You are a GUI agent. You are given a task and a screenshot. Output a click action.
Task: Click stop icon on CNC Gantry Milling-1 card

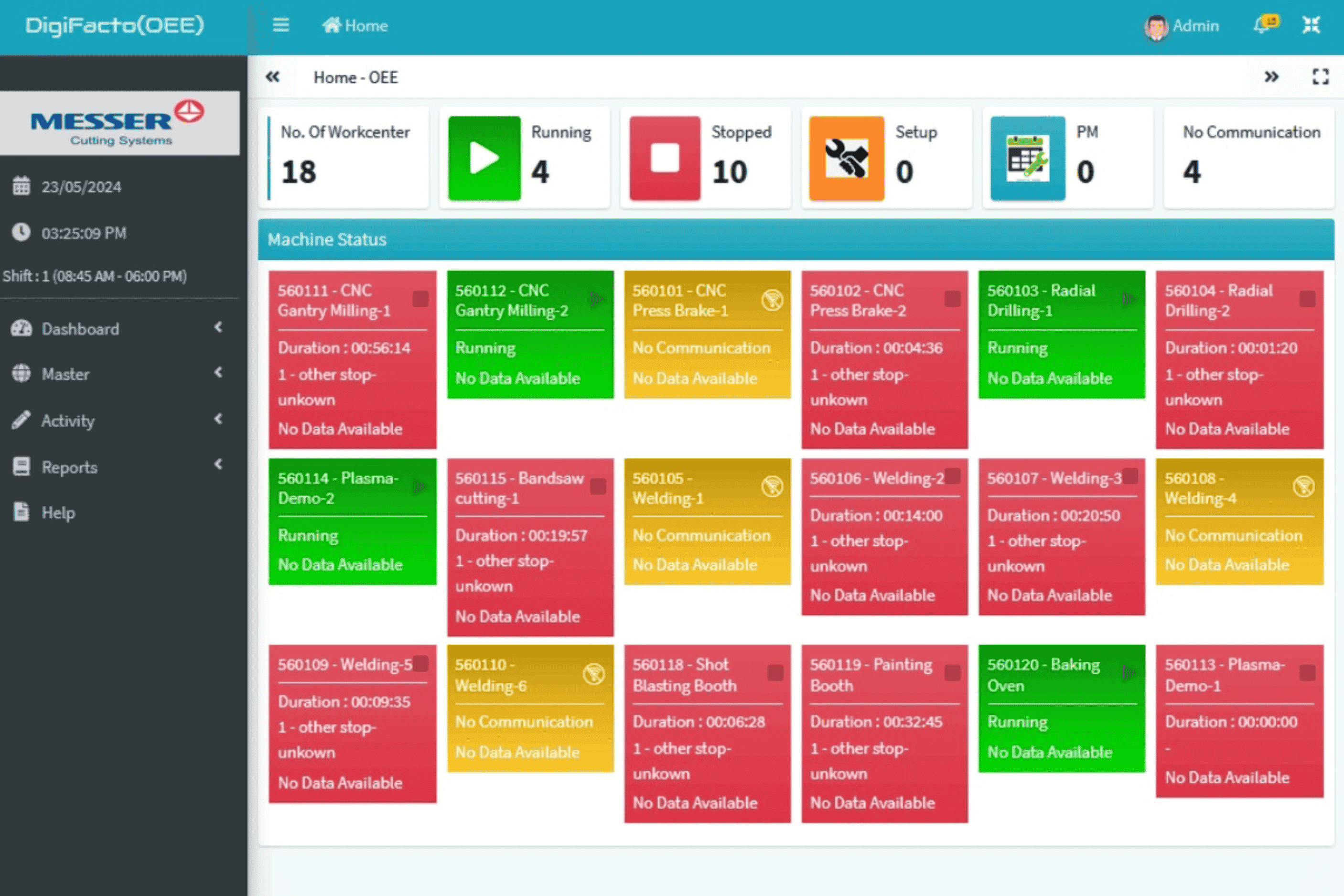(x=420, y=299)
